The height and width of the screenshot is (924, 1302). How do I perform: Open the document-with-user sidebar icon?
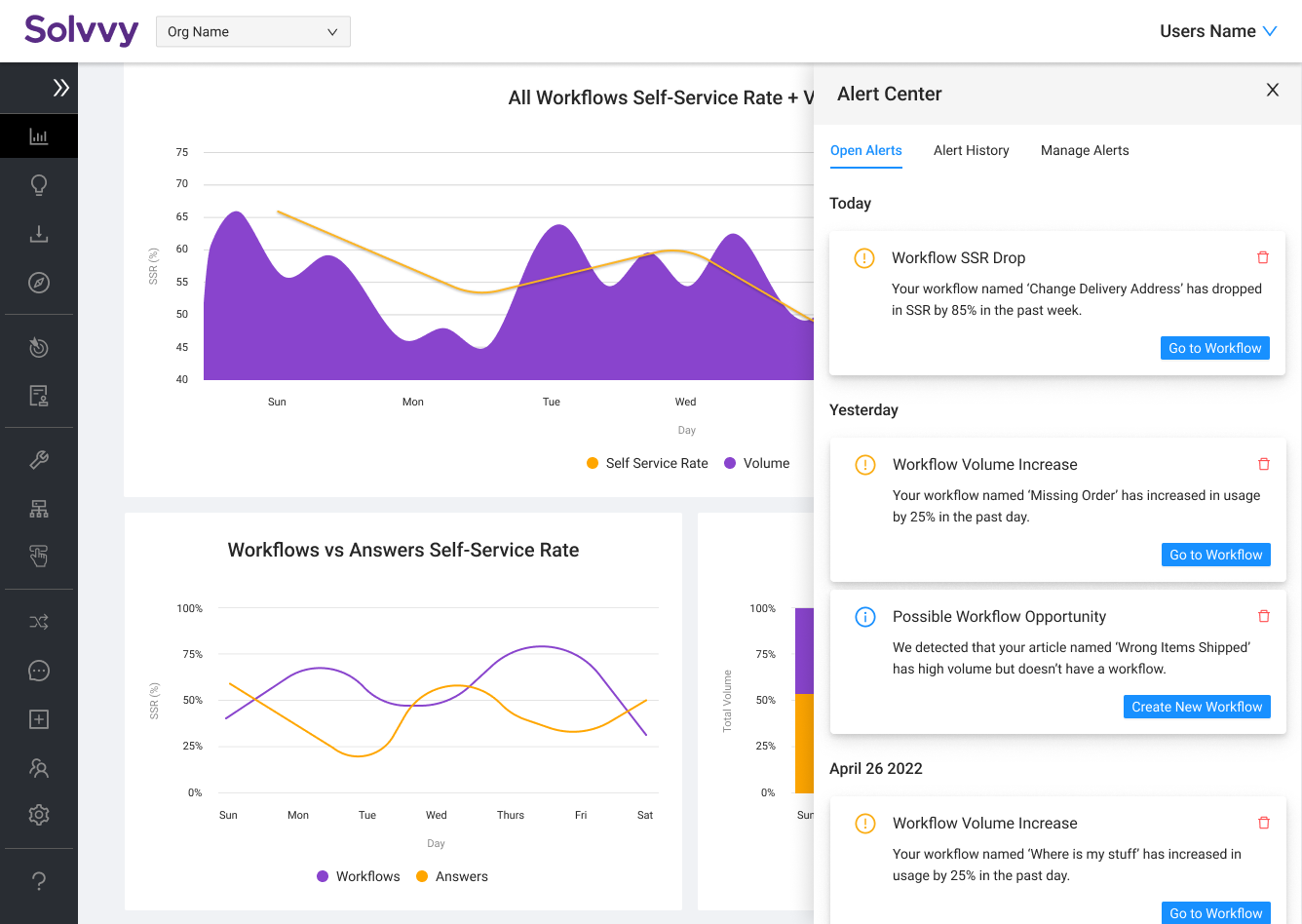pos(39,396)
